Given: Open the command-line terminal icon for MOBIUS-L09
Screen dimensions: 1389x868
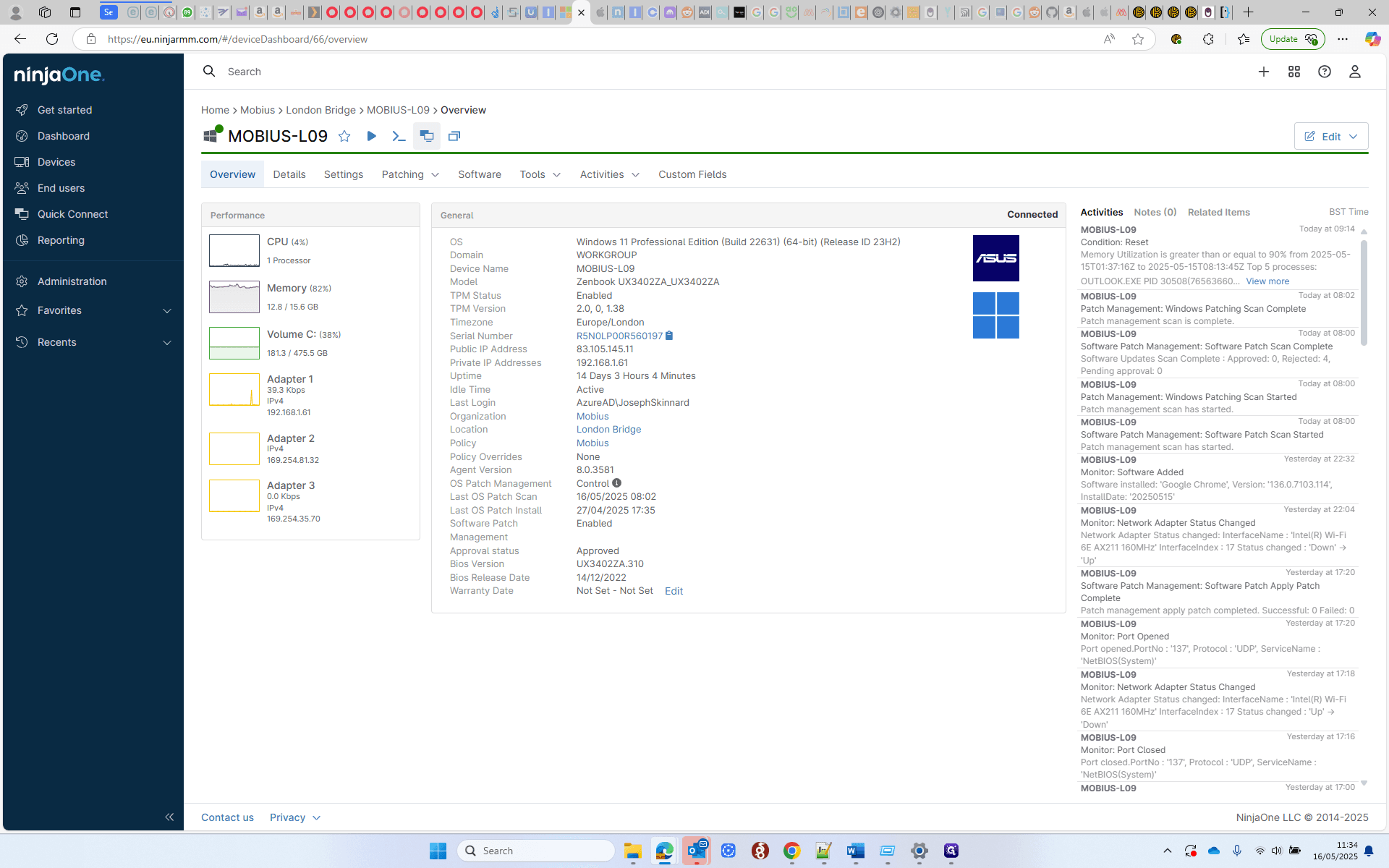Looking at the screenshot, I should (x=399, y=136).
